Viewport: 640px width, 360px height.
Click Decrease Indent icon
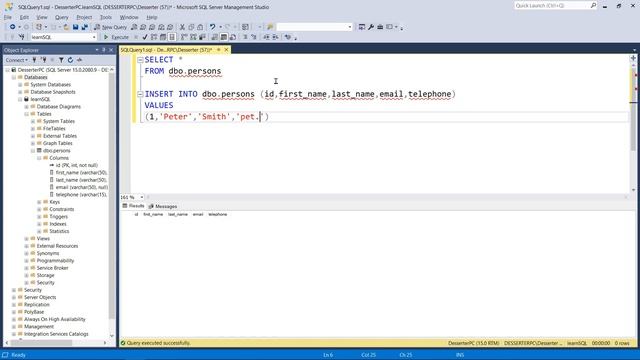(266, 37)
